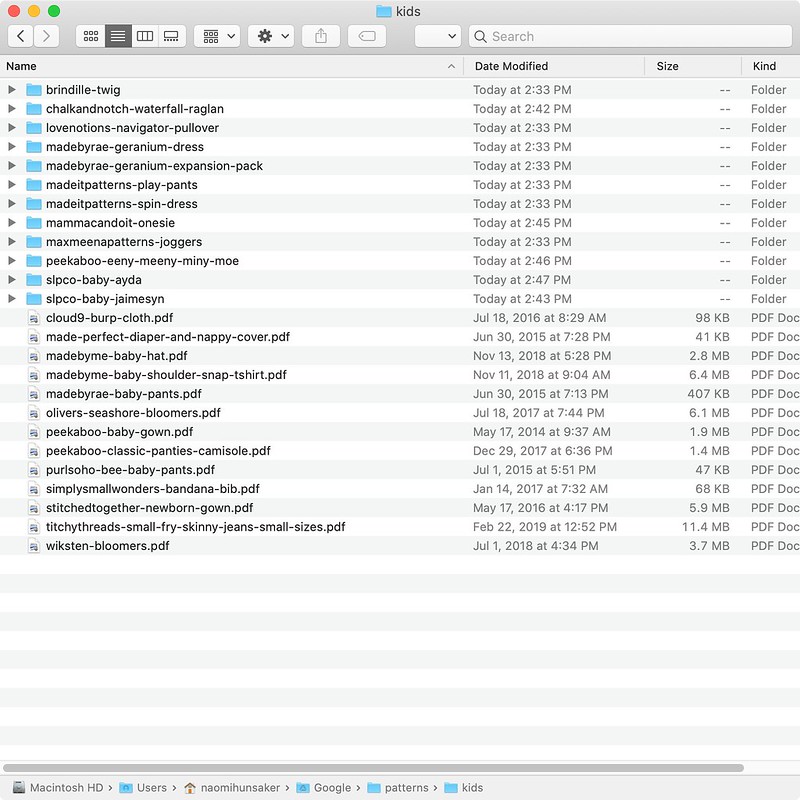The image size is (800, 800).
Task: Open the group-by arrangement dropdown
Action: pyautogui.click(x=217, y=36)
